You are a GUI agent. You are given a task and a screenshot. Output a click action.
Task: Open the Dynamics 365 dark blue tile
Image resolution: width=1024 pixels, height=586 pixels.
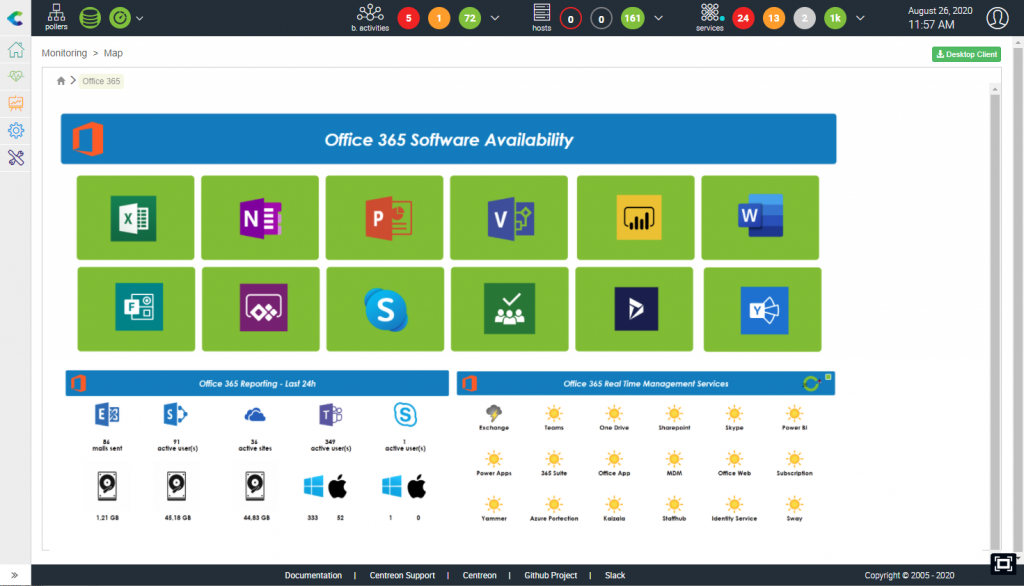[x=634, y=309]
